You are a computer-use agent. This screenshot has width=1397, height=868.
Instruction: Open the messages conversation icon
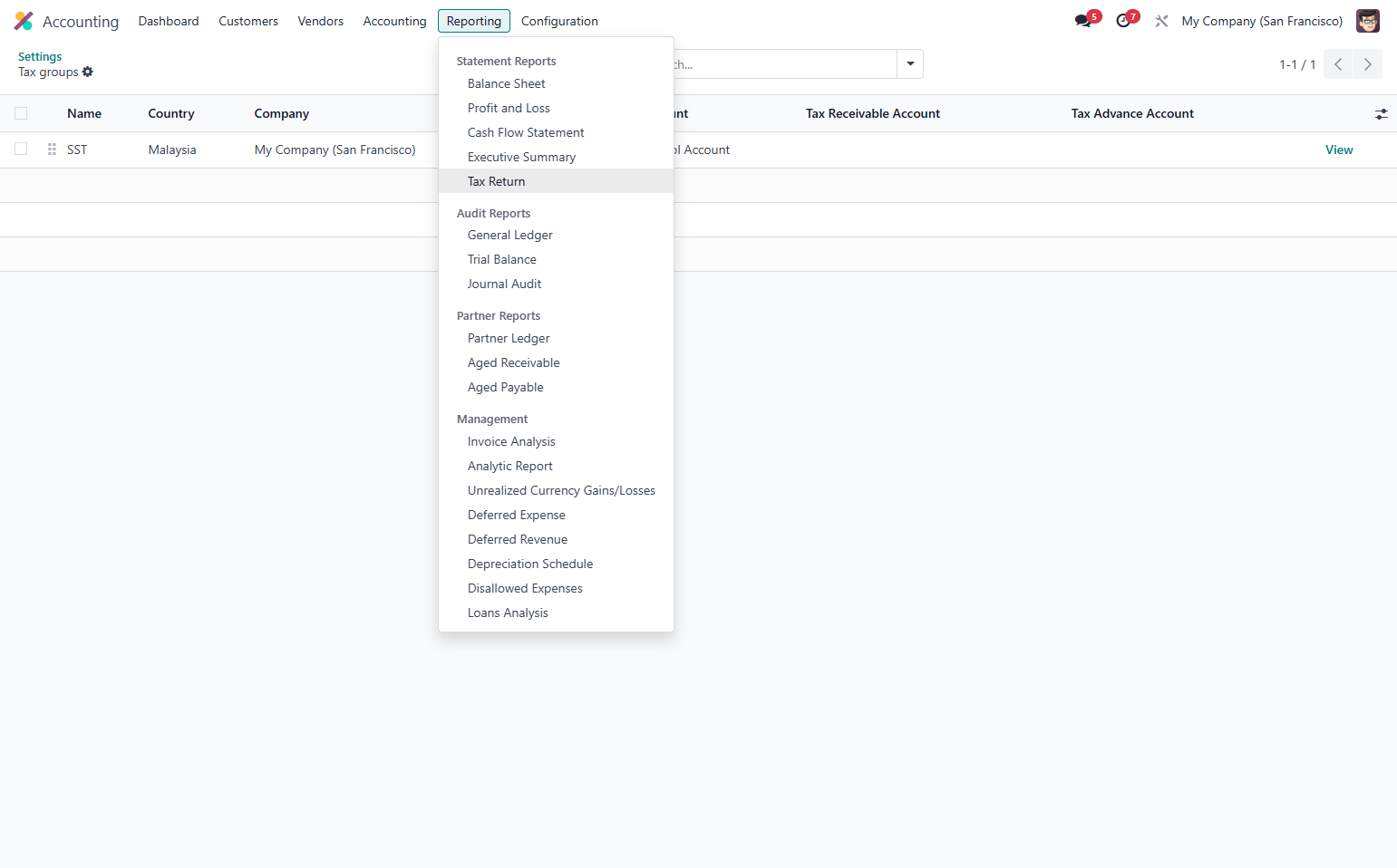point(1082,21)
